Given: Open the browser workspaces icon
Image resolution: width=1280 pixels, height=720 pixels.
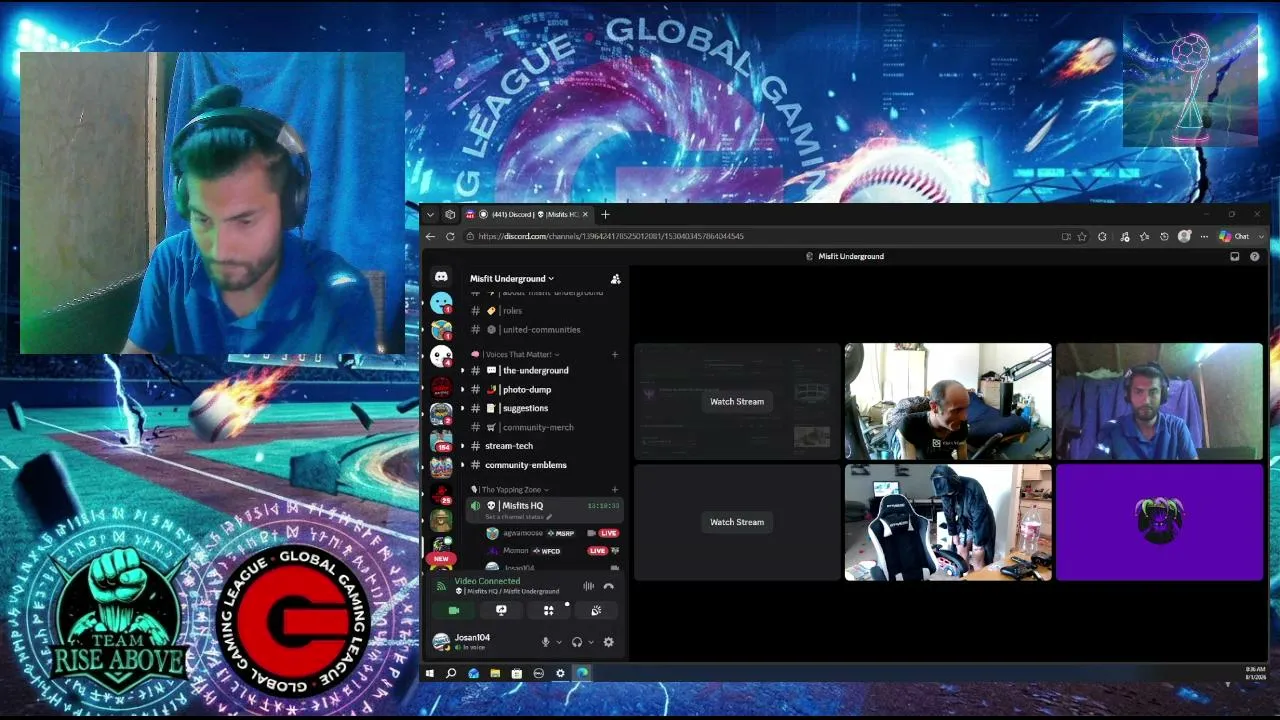Looking at the screenshot, I should (x=450, y=214).
